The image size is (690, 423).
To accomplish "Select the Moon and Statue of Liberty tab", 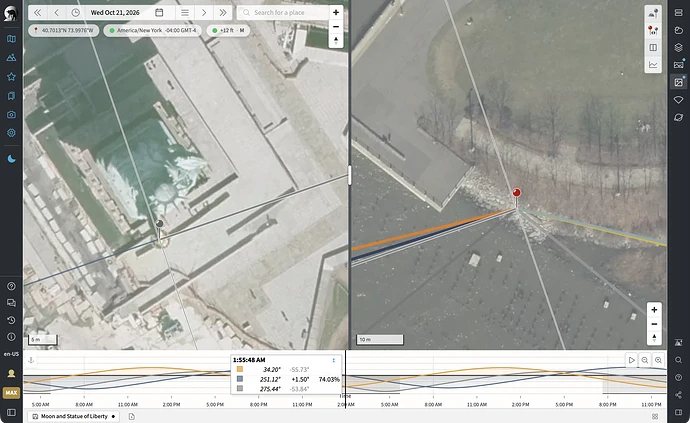I will pos(73,416).
